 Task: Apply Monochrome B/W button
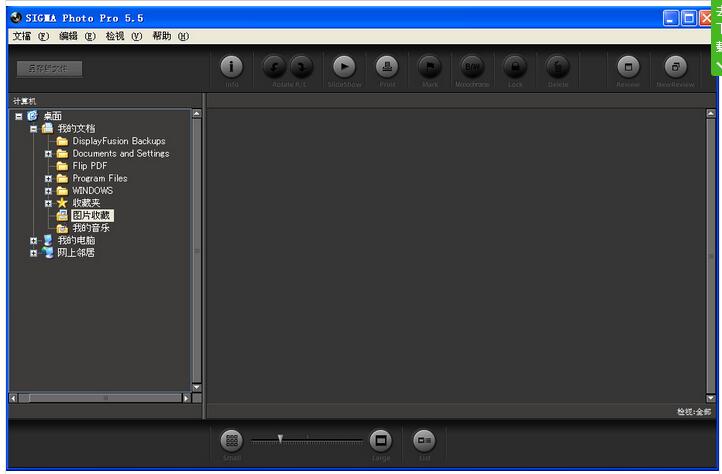coord(472,67)
